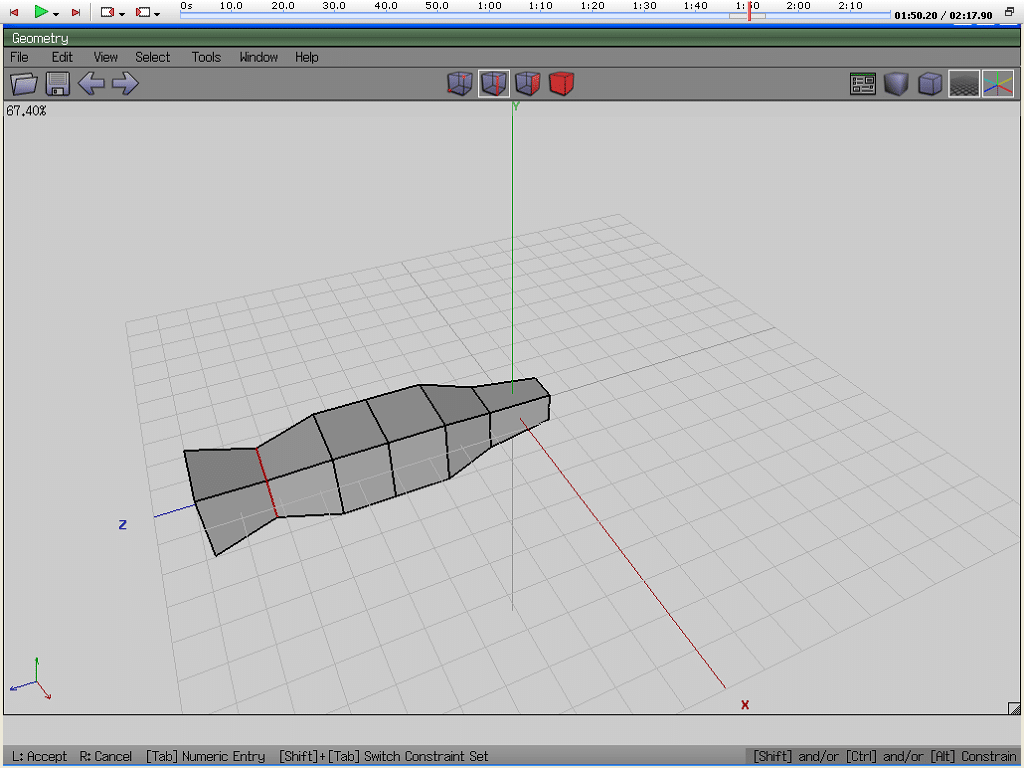Toggle ground grid plane display
Screen dimensions: 1024x768
(963, 84)
